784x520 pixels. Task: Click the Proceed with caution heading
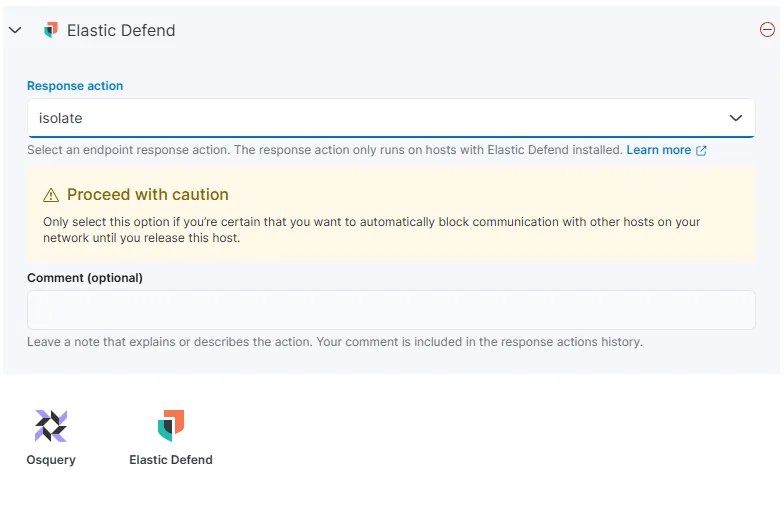[148, 195]
